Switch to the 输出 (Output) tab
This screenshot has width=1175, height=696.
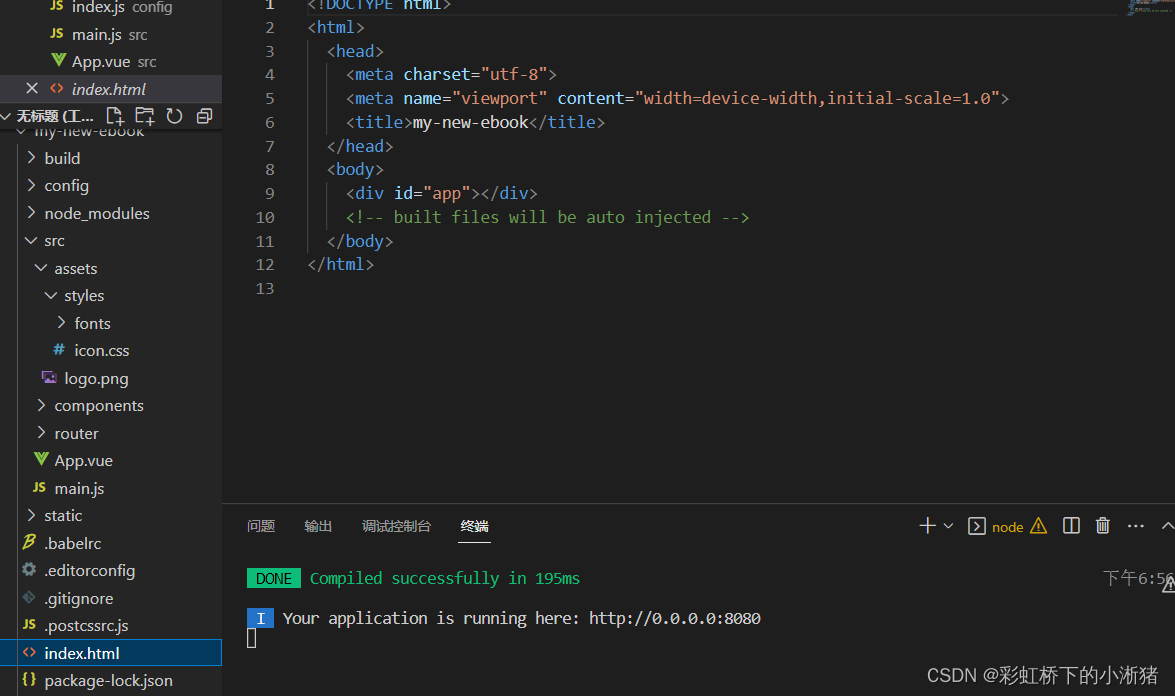tap(318, 526)
